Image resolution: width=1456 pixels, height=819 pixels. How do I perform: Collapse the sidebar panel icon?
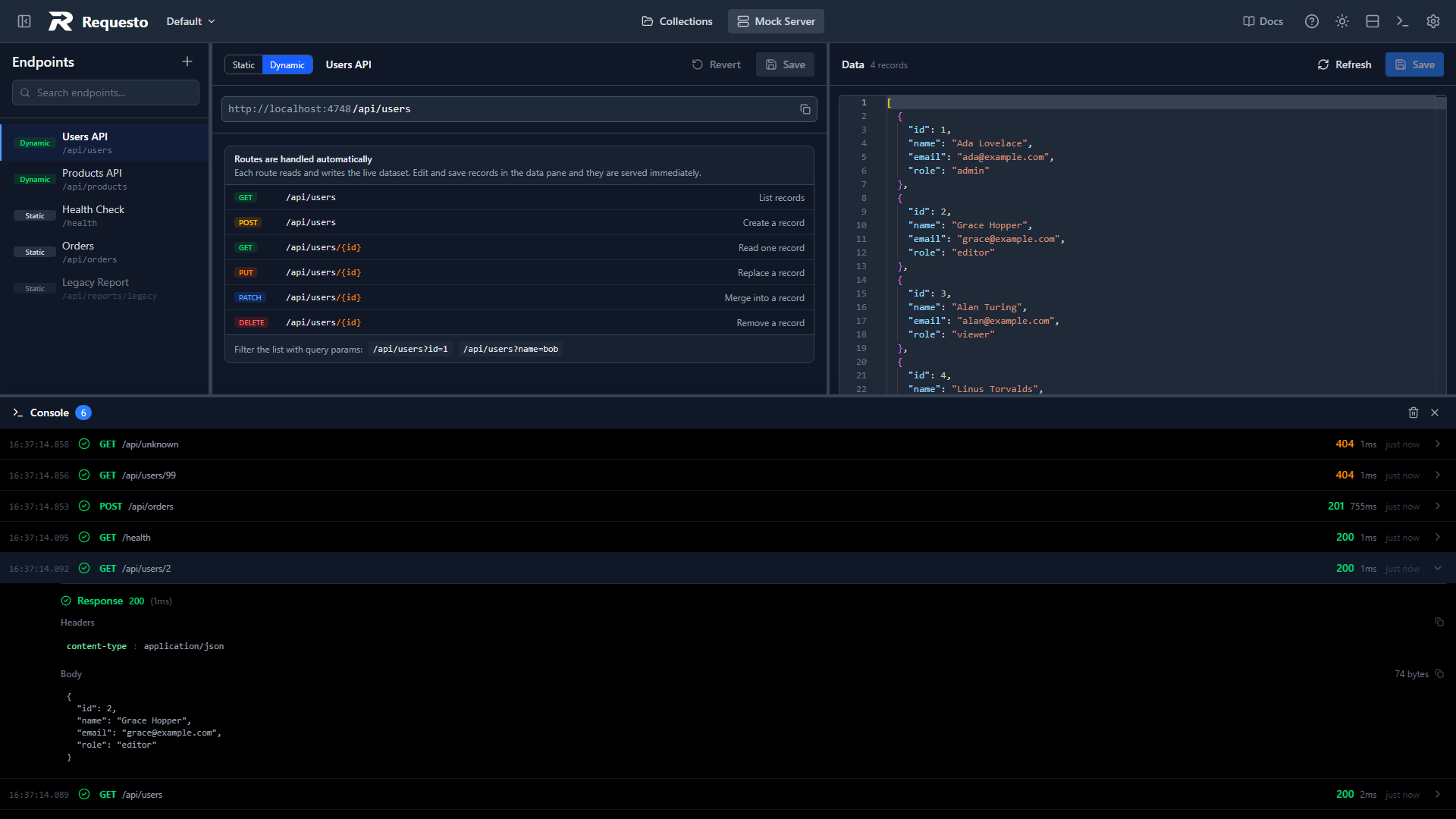tap(24, 21)
